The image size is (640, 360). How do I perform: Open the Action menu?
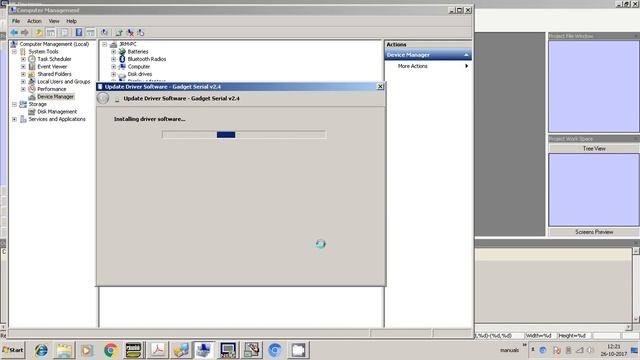[x=34, y=21]
